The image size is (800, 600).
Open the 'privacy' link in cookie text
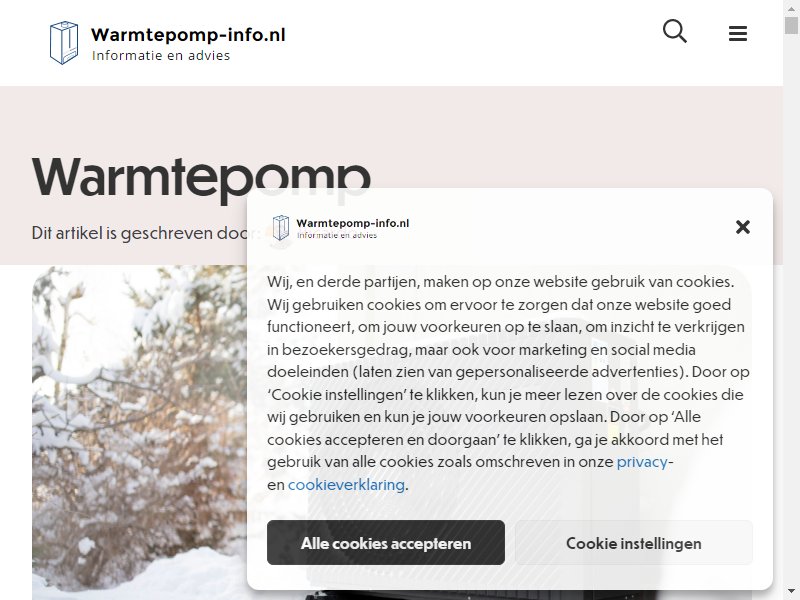click(x=642, y=462)
